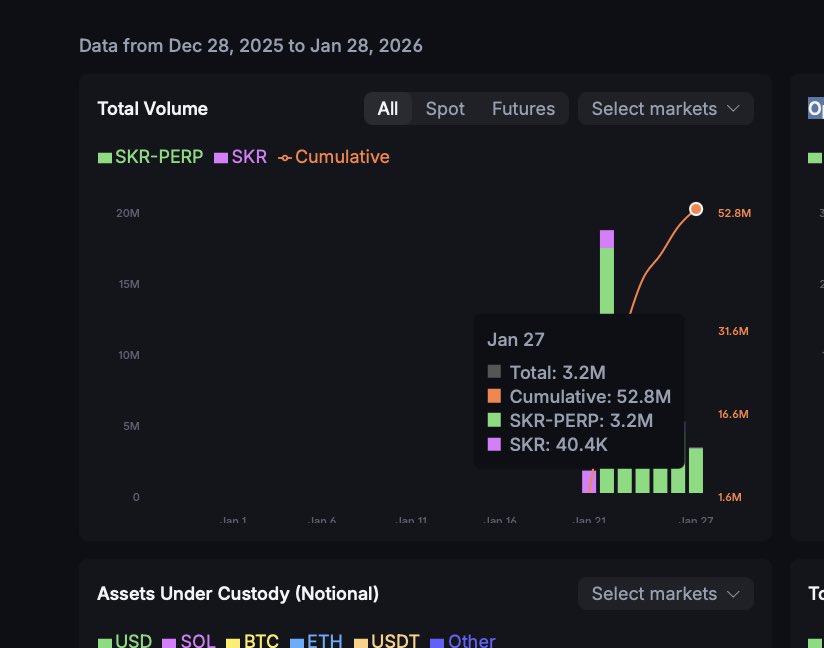Toggle the Cumulative line in the legend

pyautogui.click(x=334, y=157)
